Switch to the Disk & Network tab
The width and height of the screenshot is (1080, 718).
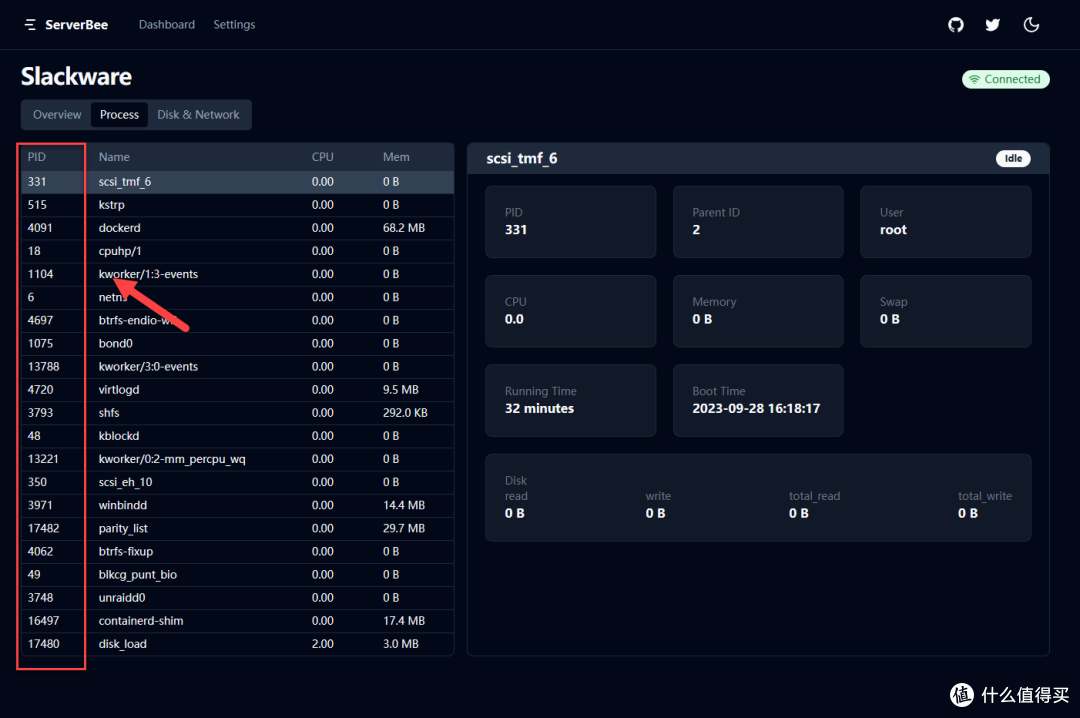click(x=198, y=115)
